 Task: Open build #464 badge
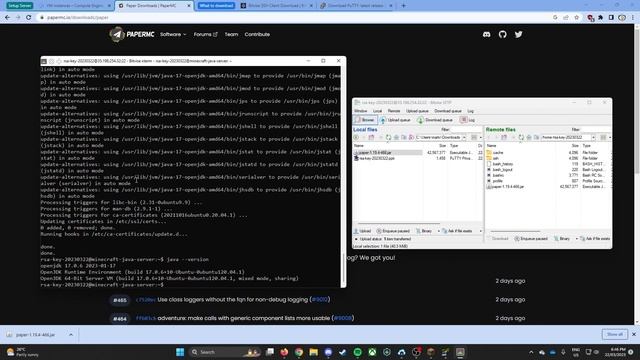coord(120,319)
